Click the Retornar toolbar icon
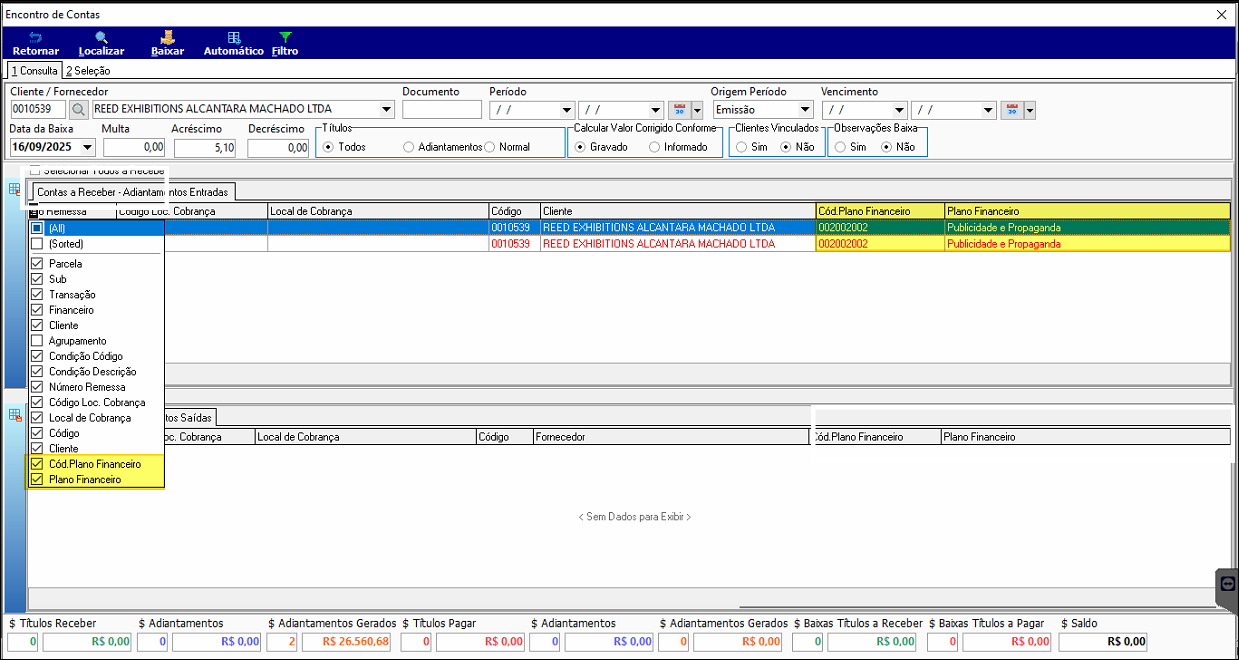This screenshot has height=660, width=1239. tap(35, 38)
